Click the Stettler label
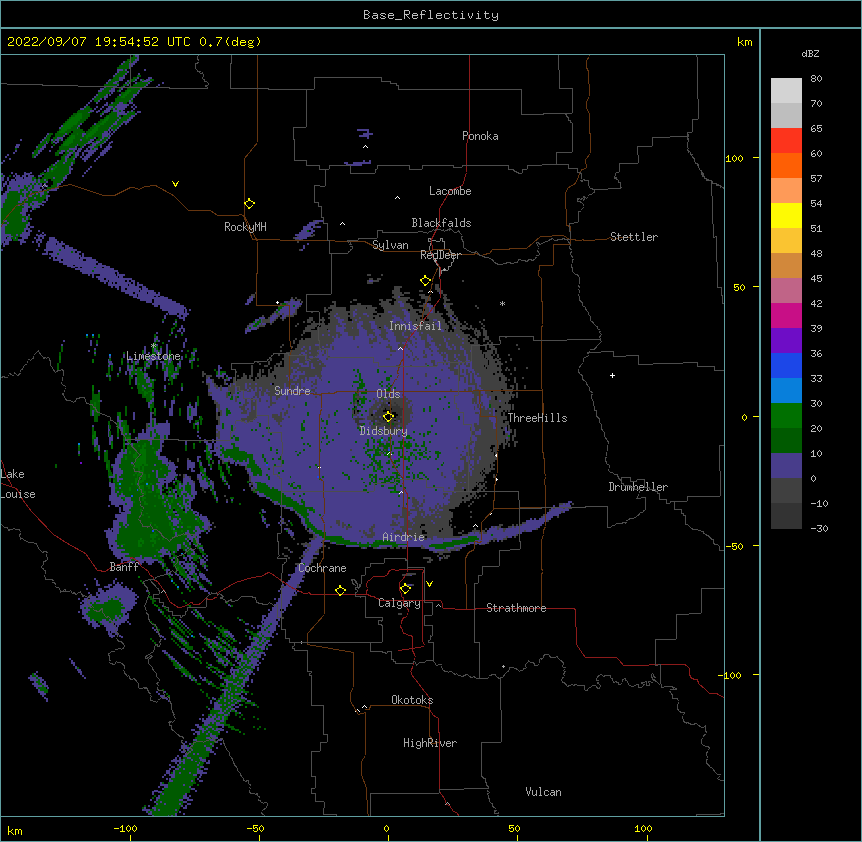Screen dimensions: 862x842 pos(634,237)
